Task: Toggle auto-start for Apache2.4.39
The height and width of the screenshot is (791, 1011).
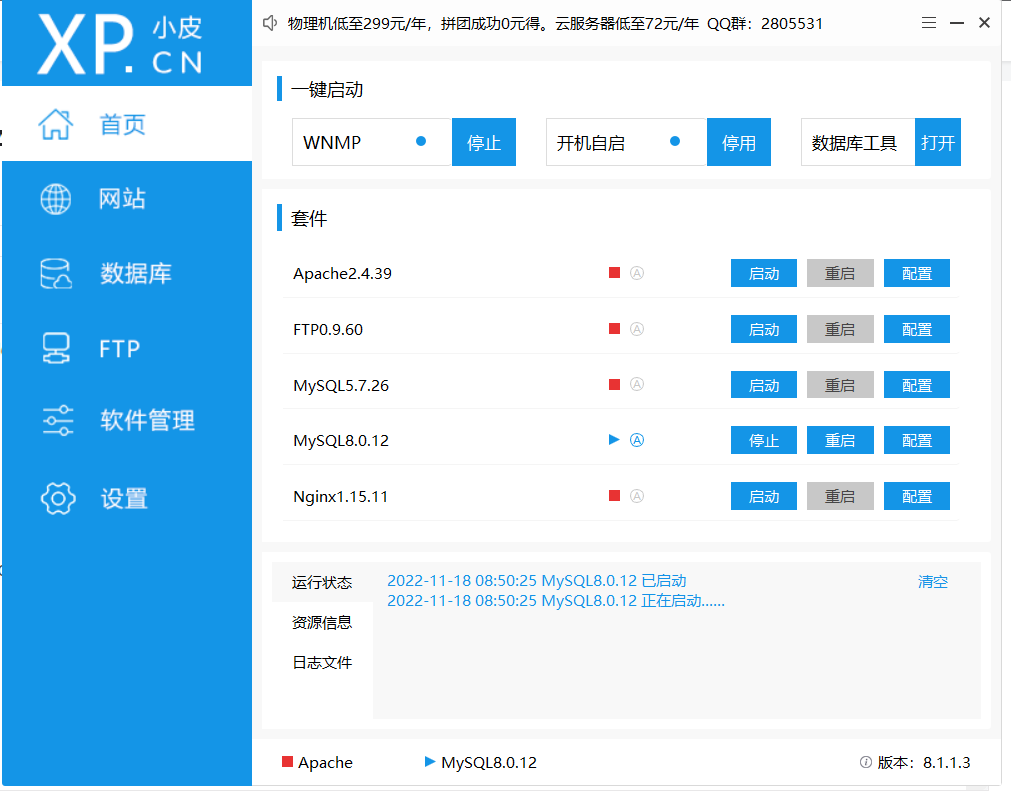Action: (x=637, y=272)
